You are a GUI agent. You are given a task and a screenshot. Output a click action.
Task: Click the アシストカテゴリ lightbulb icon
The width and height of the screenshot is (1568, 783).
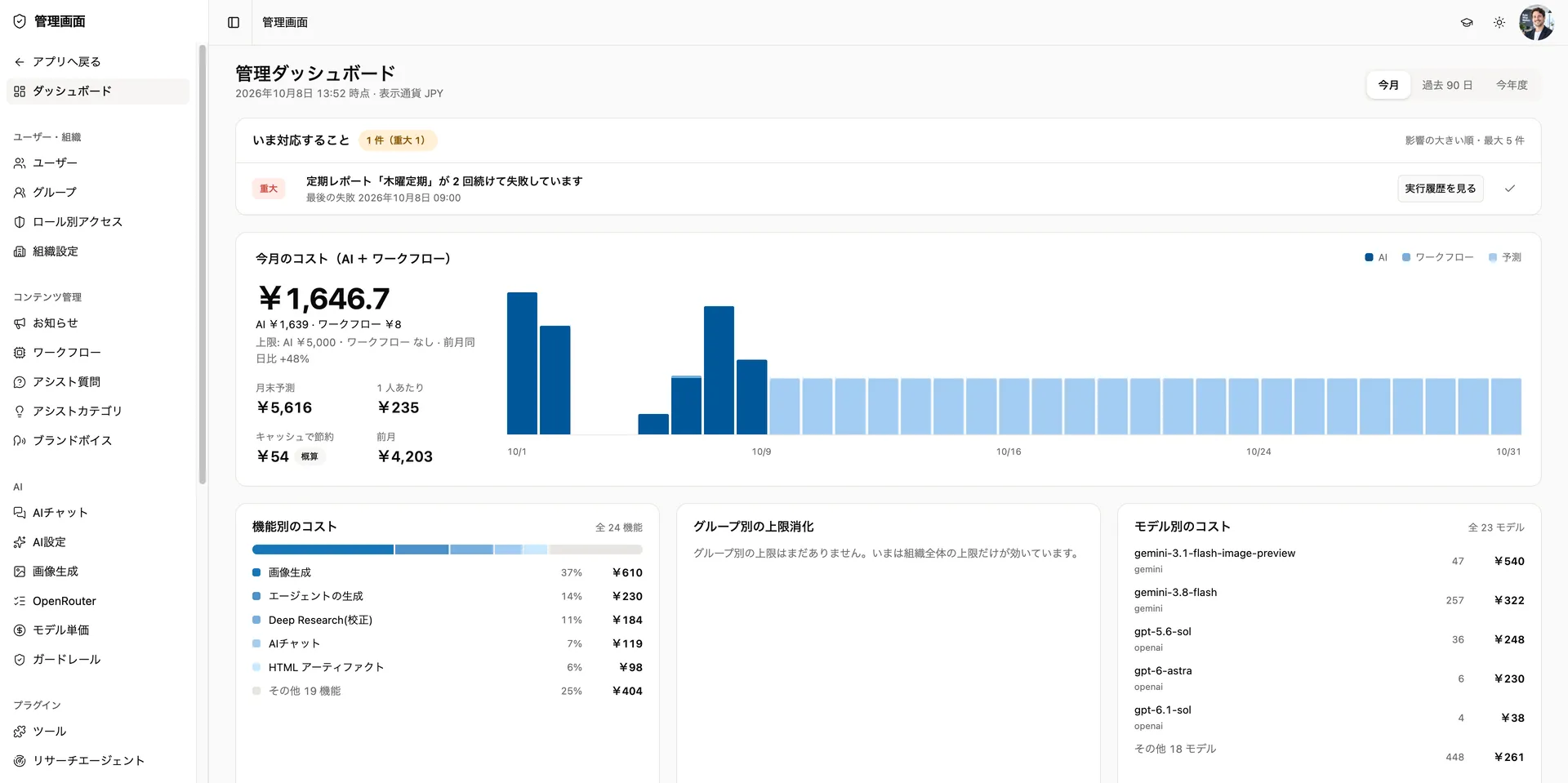(20, 412)
